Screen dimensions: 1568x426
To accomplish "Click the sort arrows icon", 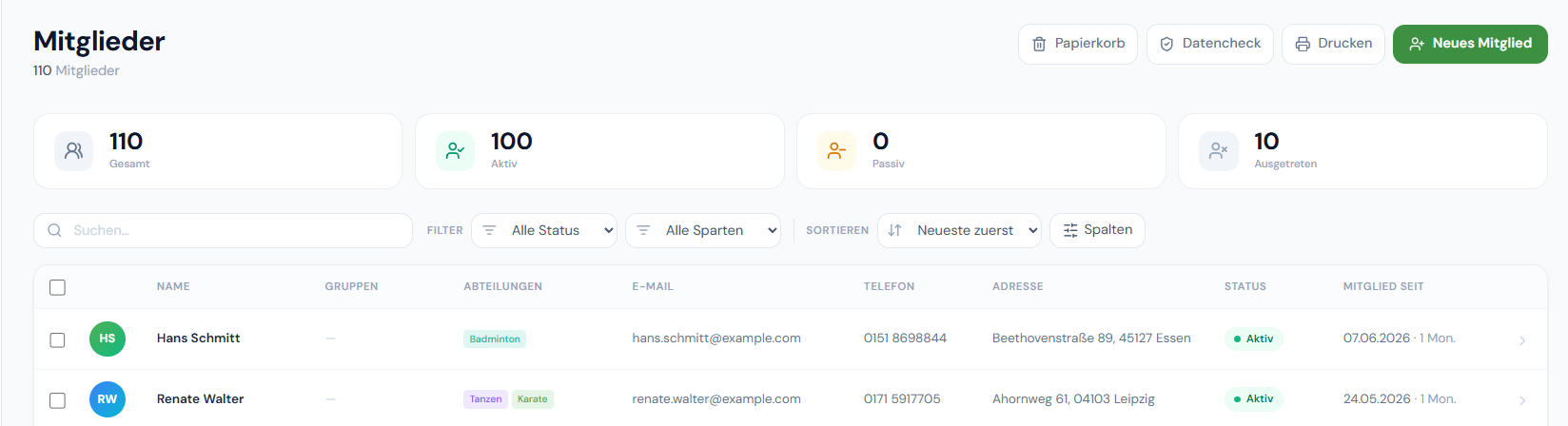I will tap(894, 230).
